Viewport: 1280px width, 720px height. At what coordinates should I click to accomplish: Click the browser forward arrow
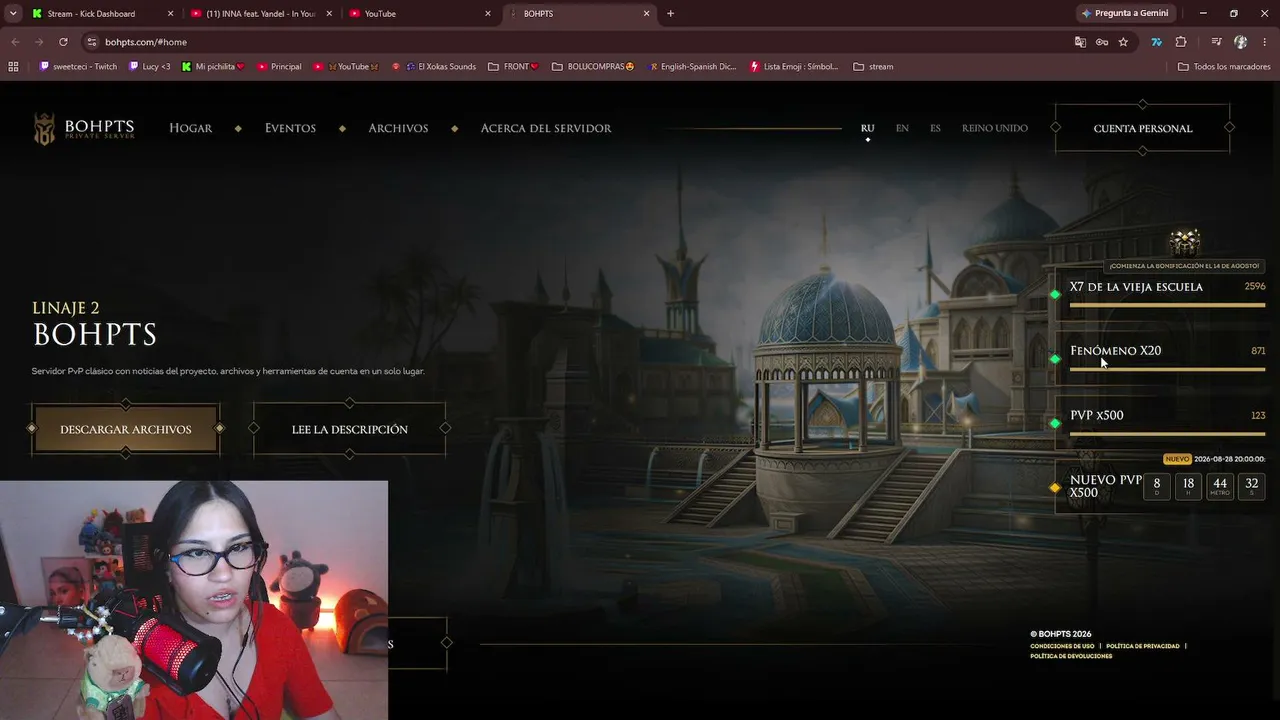39,42
